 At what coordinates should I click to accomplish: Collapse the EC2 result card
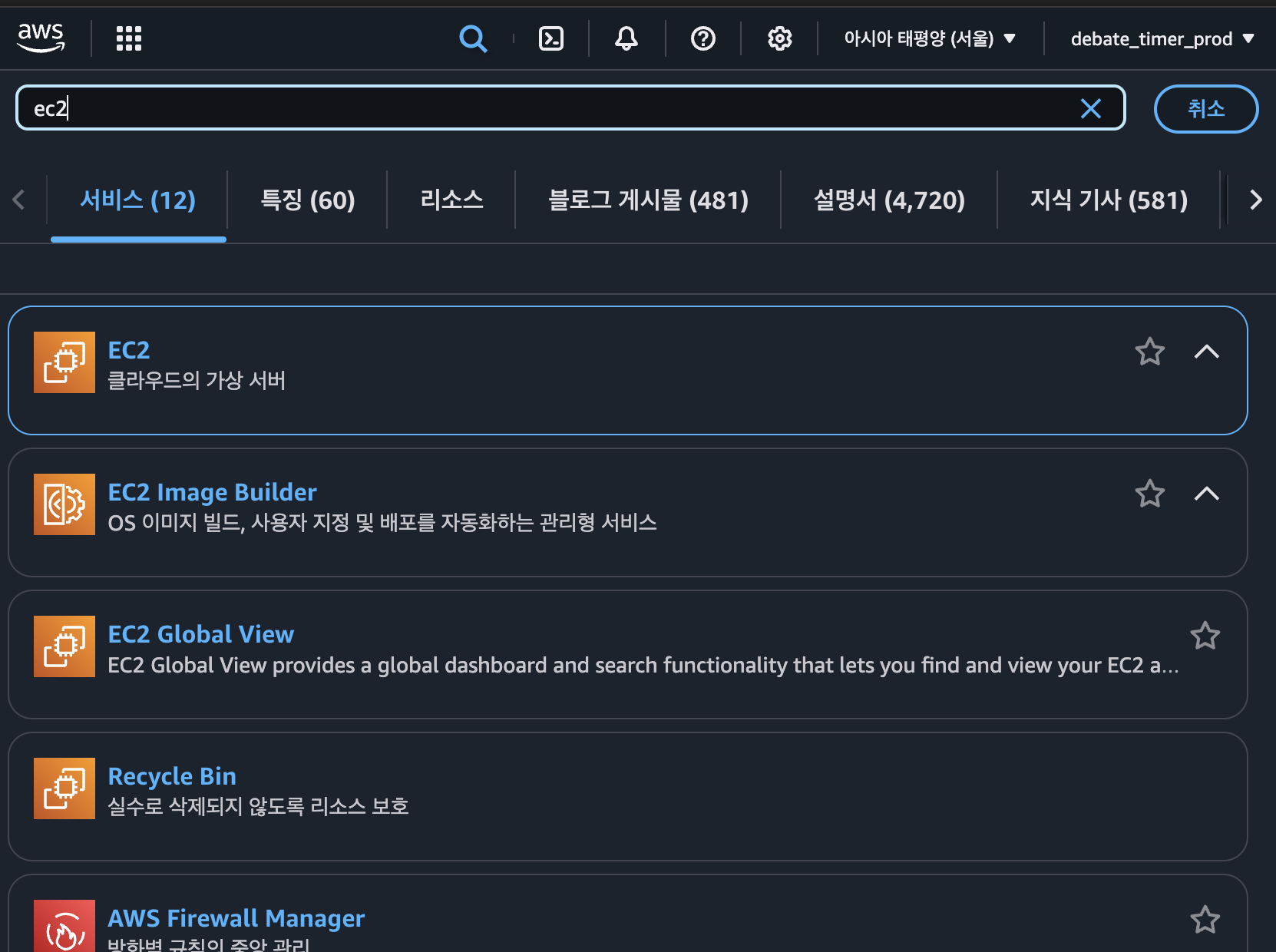1207,352
